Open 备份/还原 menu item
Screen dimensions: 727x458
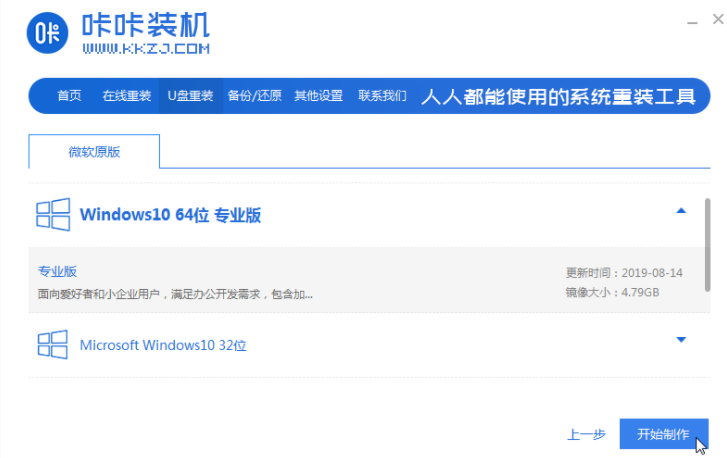(x=255, y=96)
